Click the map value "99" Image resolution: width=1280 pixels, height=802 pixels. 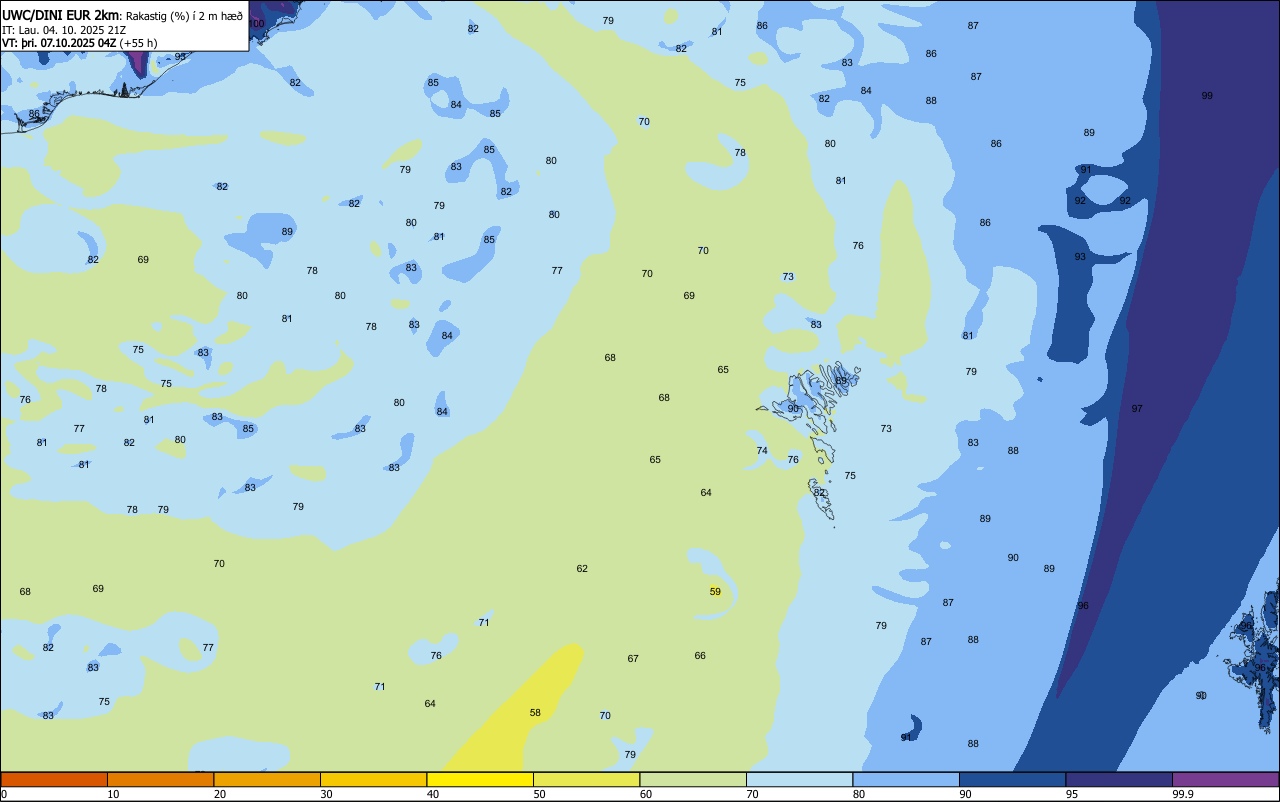tap(1207, 95)
